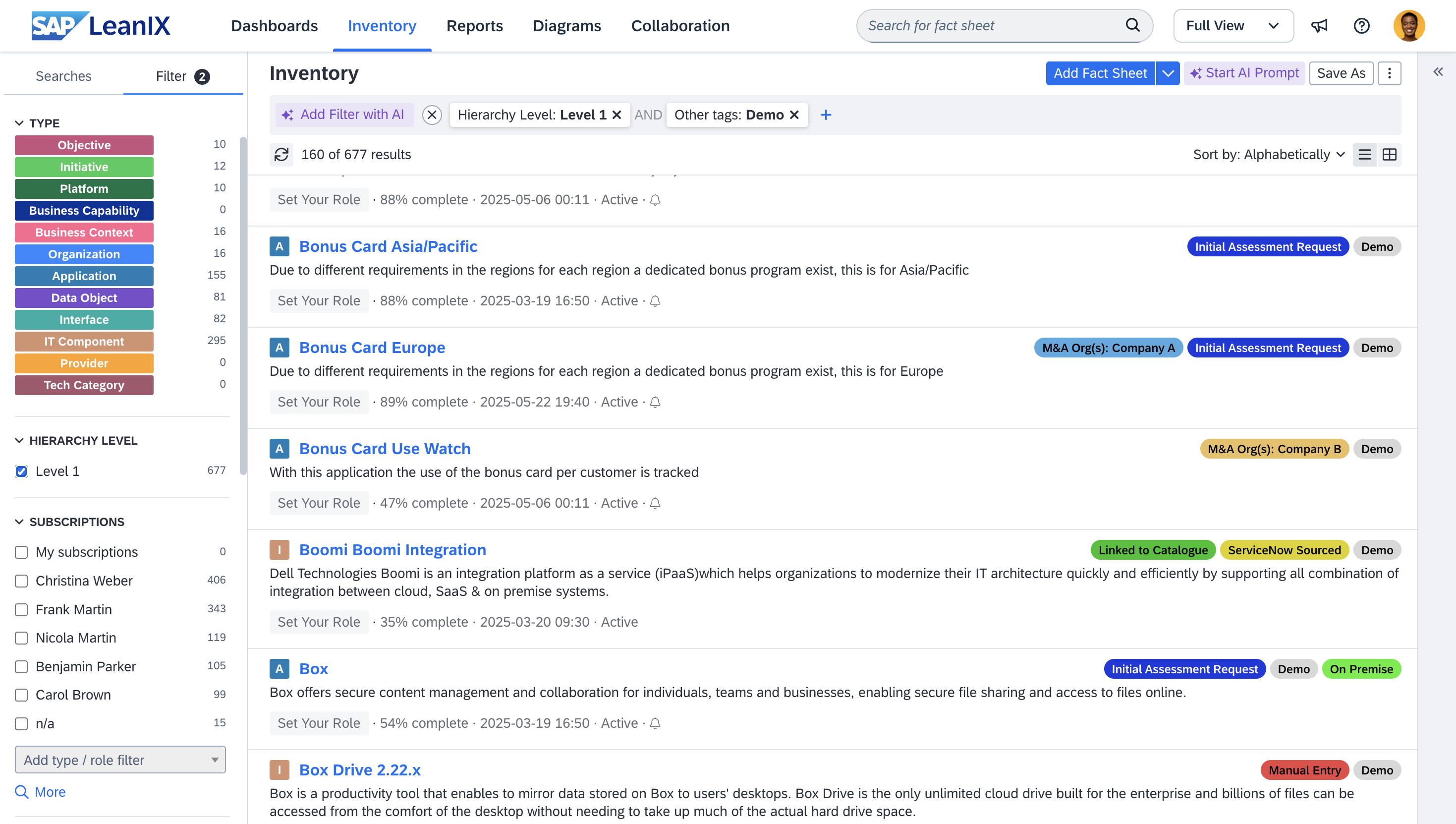Image resolution: width=1456 pixels, height=824 pixels.
Task: Open the Bonus Card Use Watch link
Action: (385, 448)
